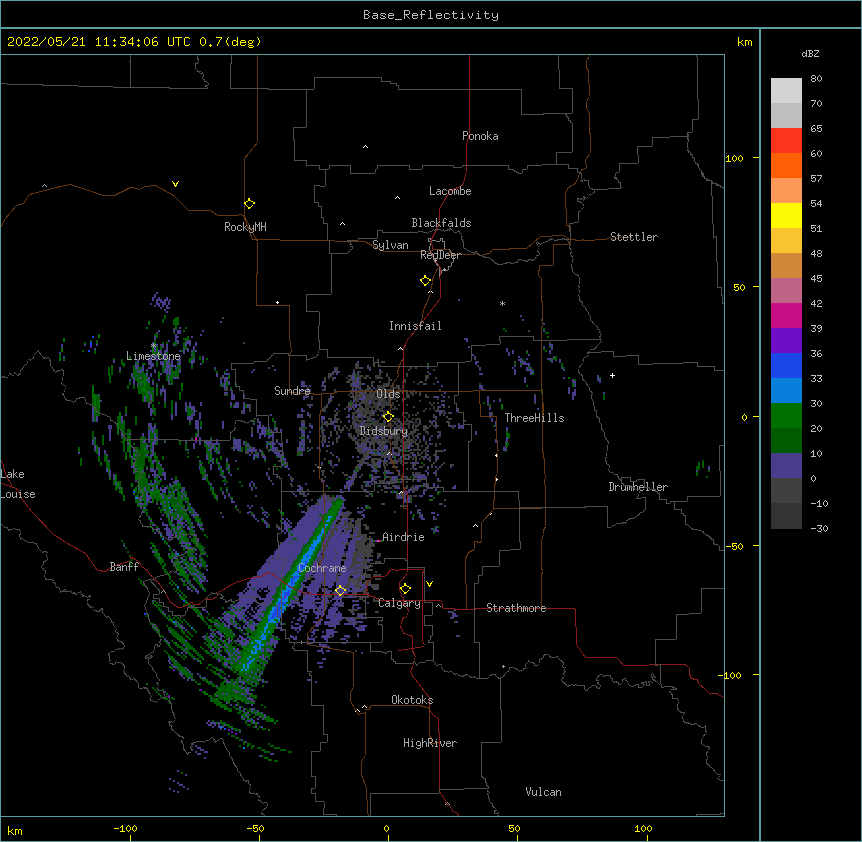Select the purple 36–39 dBZ legend swatch

(786, 341)
